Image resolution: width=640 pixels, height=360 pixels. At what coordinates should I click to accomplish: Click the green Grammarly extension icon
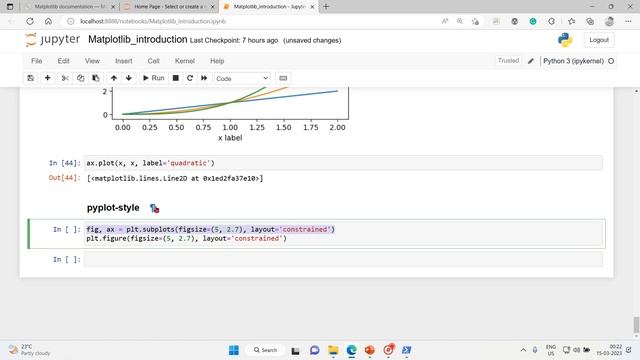point(533,21)
